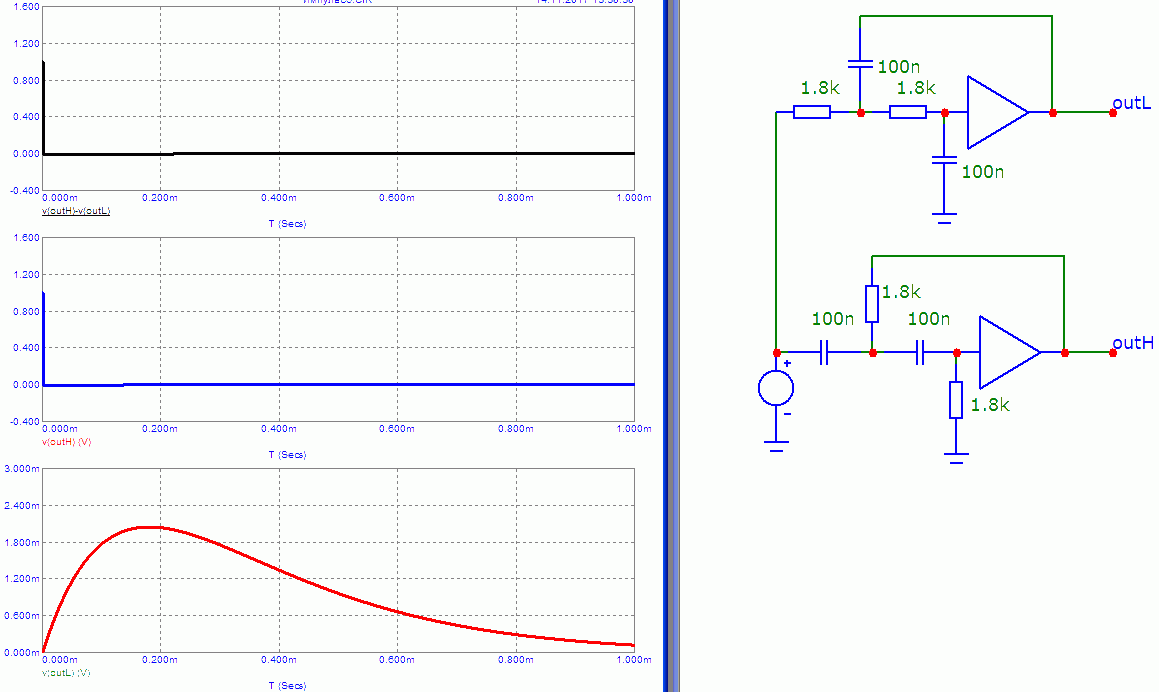This screenshot has width=1159, height=692.
Task: Click T (Secs) axis title under the middle plot
Action: (288, 455)
